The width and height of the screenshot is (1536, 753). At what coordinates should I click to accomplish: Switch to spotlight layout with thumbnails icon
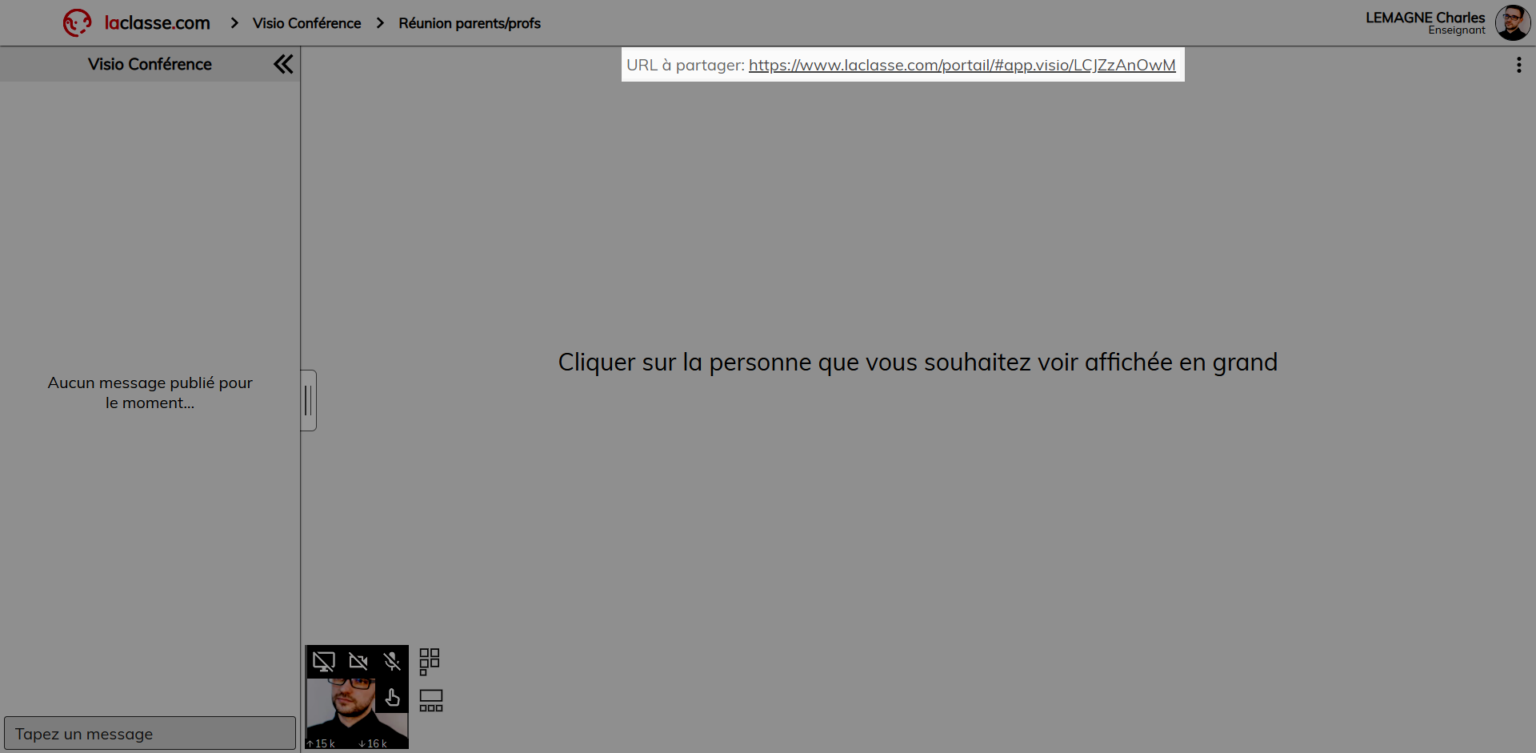point(431,700)
